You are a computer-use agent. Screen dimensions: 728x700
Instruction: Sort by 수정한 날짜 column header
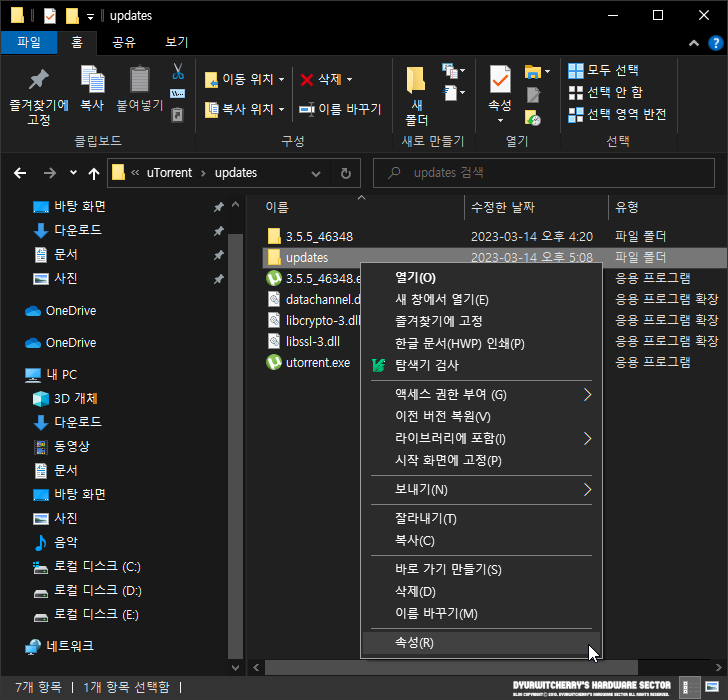click(x=503, y=207)
